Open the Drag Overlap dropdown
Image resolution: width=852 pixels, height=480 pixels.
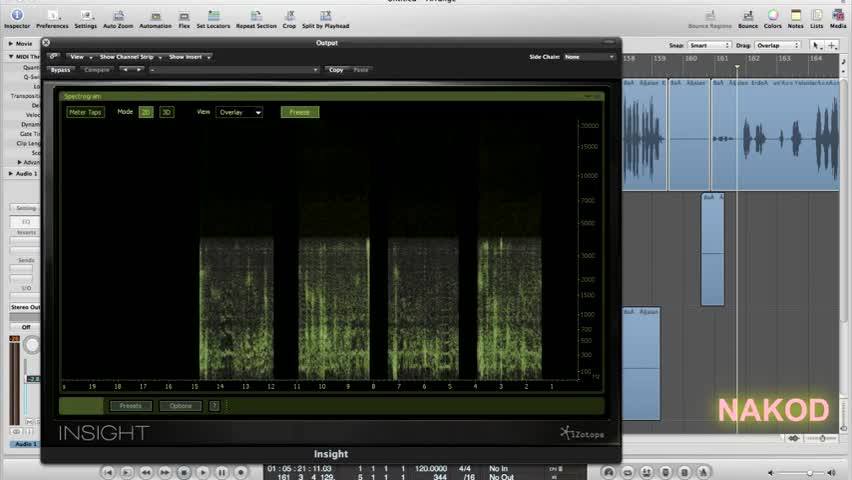(x=778, y=46)
